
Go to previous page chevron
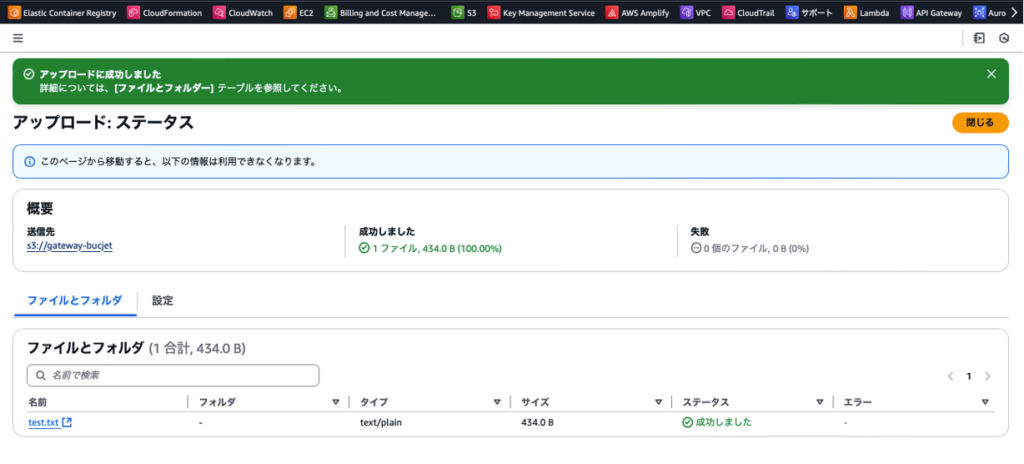click(x=951, y=376)
